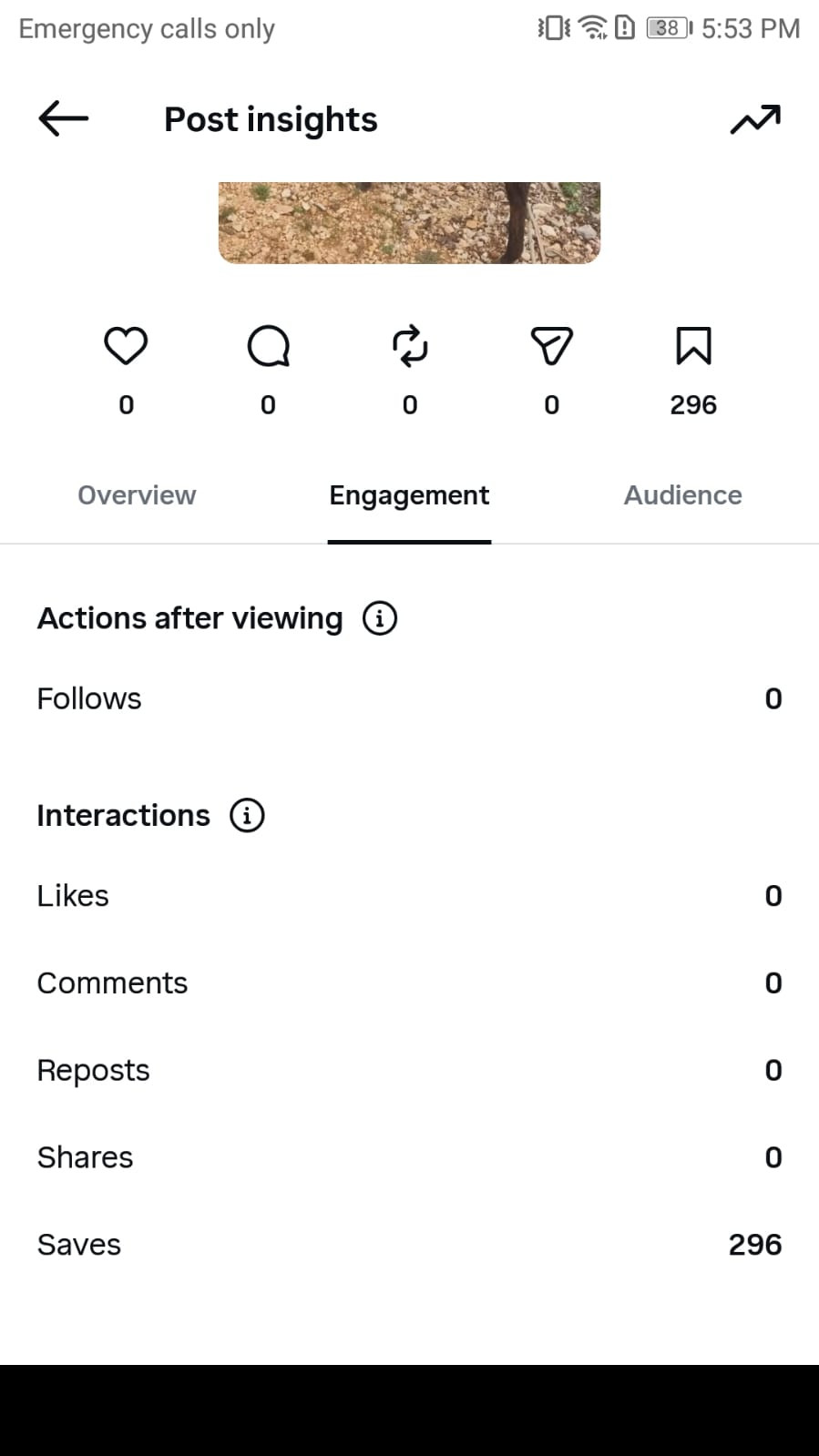The width and height of the screenshot is (819, 1456).
Task: Tap the comment bubble icon
Action: [268, 346]
